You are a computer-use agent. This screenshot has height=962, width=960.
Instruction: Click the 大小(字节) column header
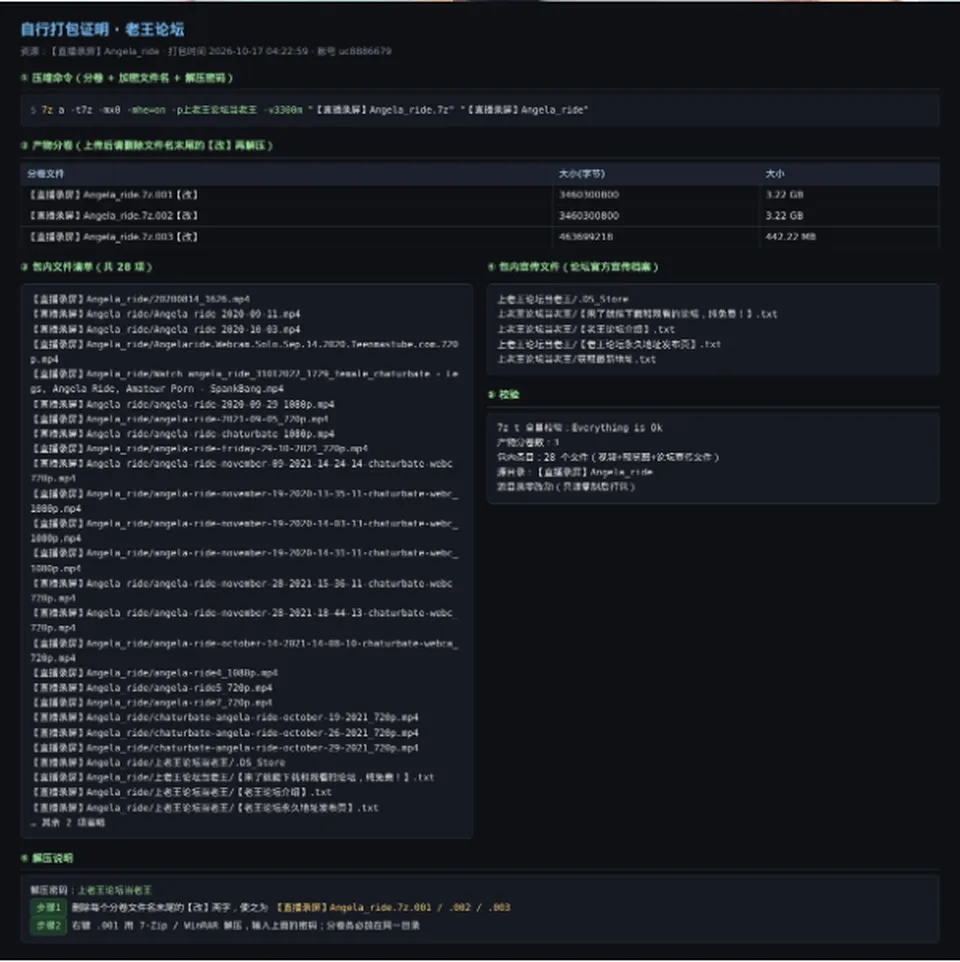tap(582, 174)
